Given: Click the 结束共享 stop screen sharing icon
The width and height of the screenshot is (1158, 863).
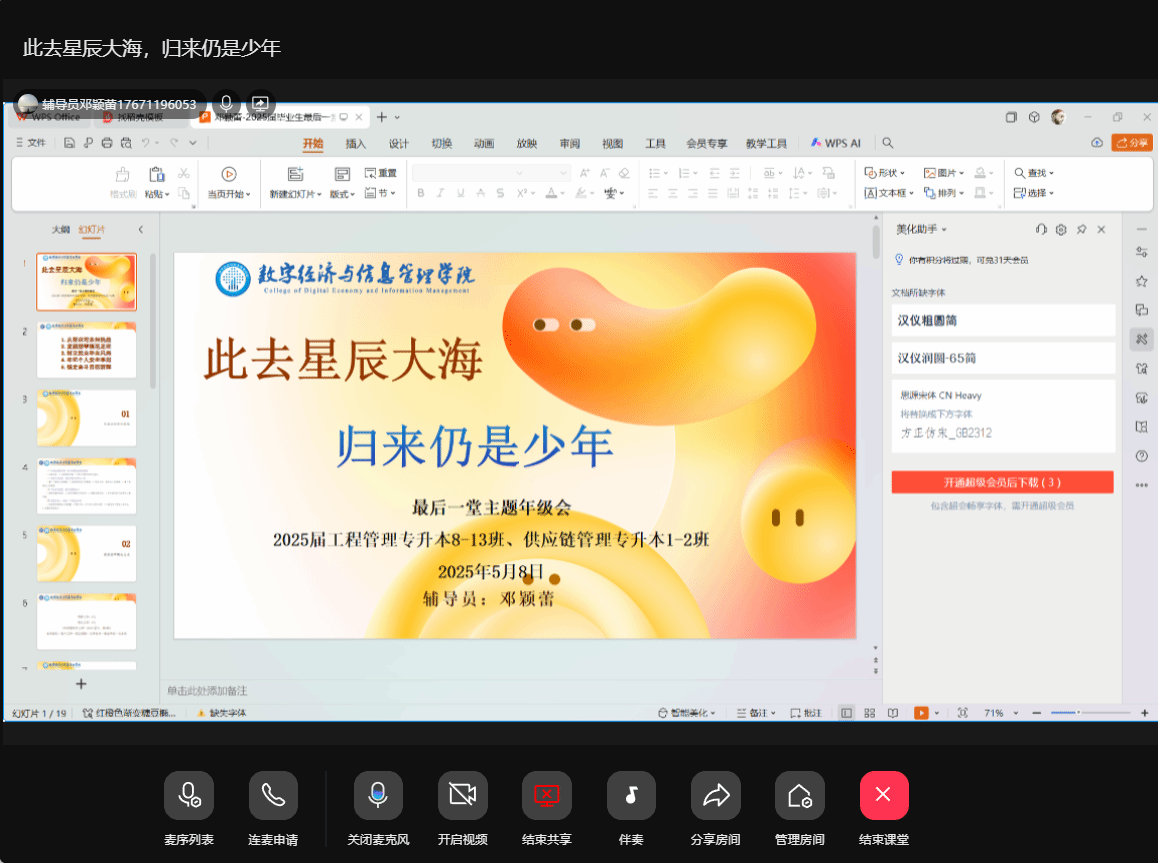Looking at the screenshot, I should pos(546,796).
